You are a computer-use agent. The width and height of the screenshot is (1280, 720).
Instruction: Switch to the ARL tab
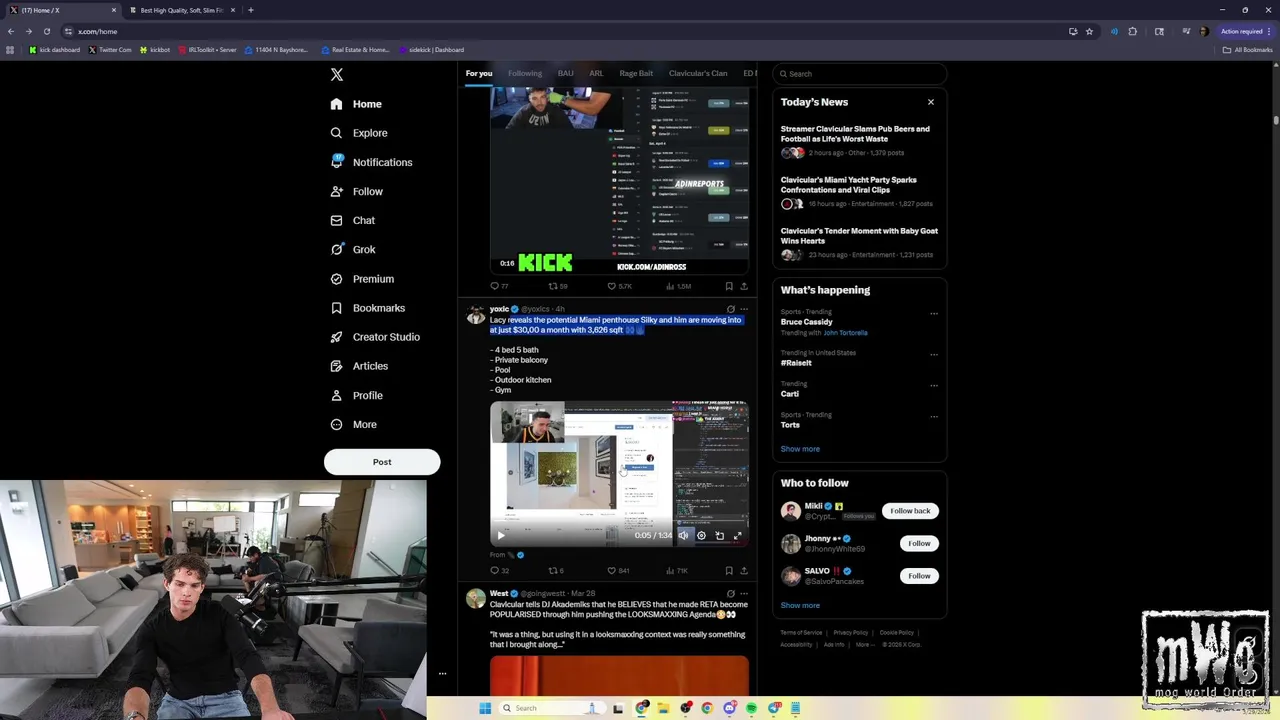596,73
